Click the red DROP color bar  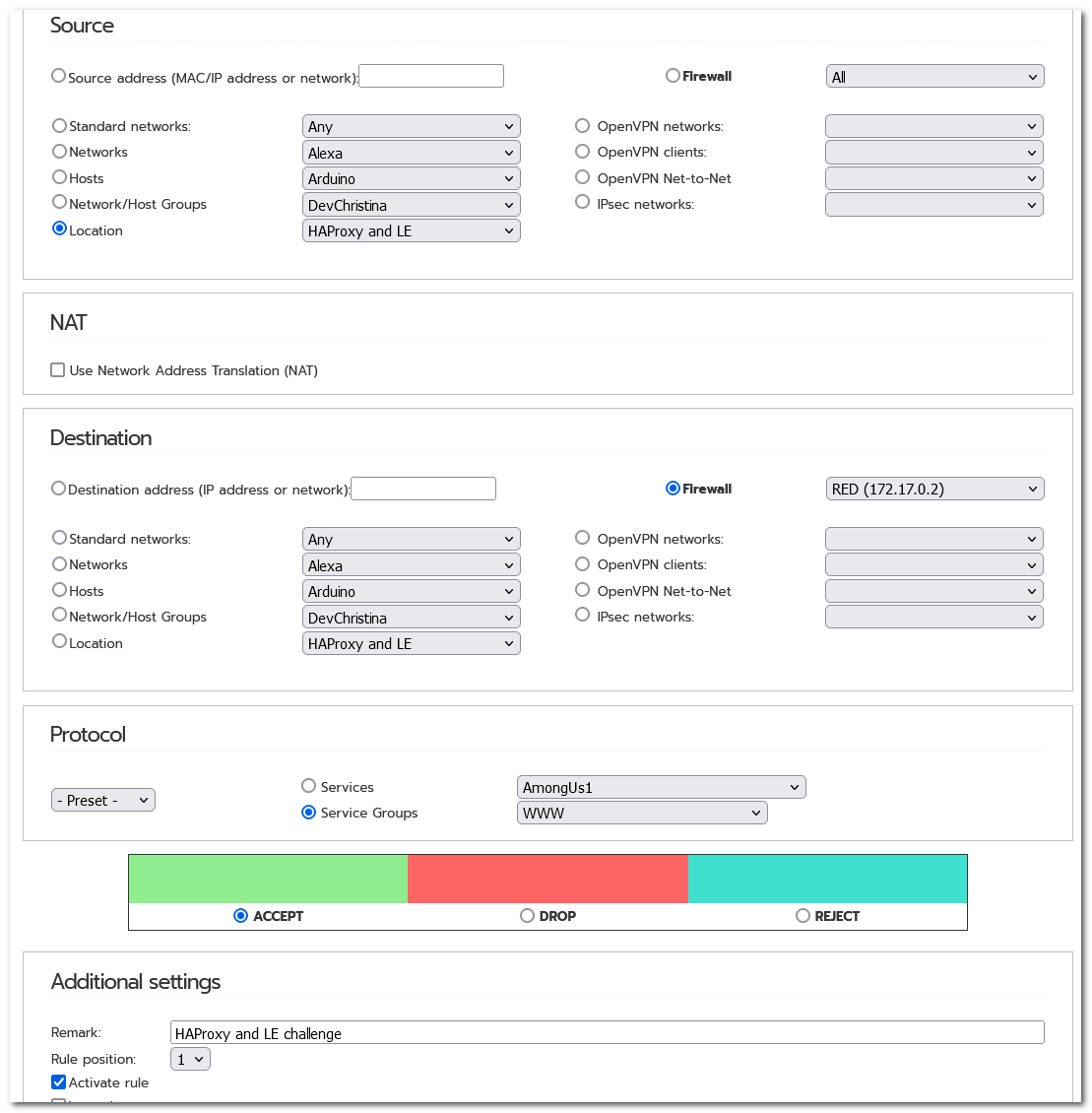pyautogui.click(x=547, y=879)
